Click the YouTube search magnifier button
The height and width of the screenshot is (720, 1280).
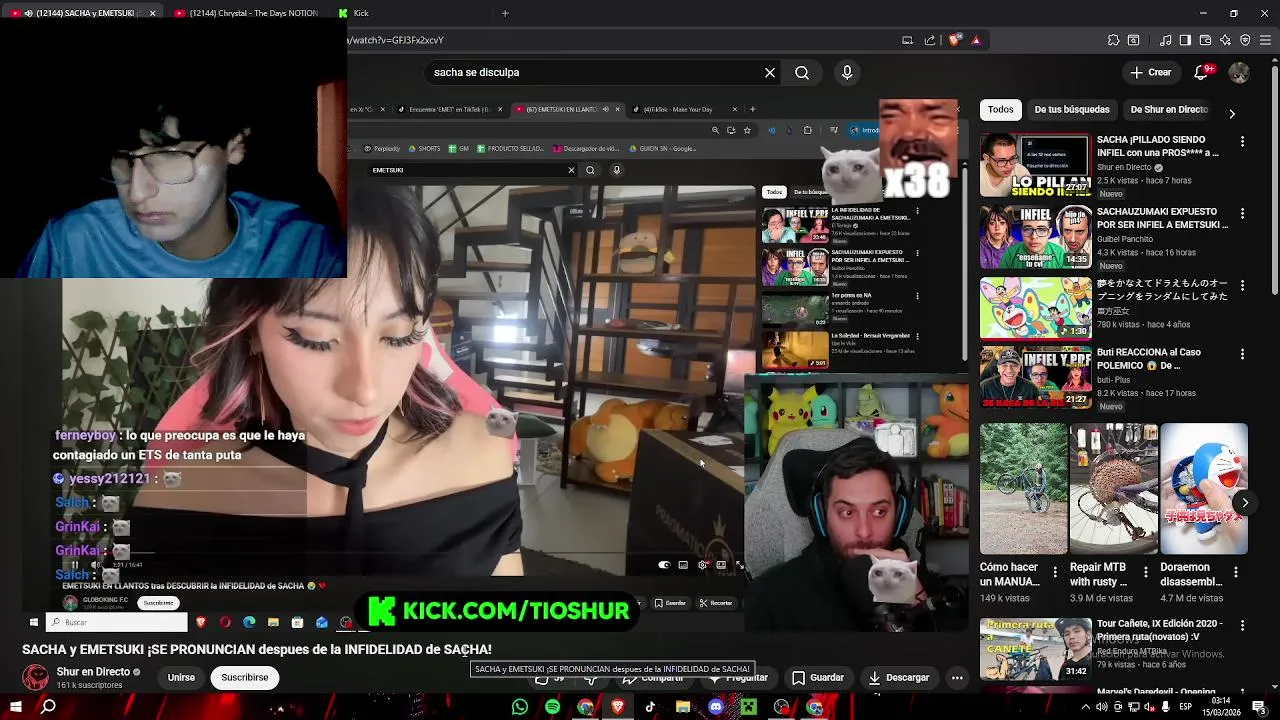tap(802, 72)
